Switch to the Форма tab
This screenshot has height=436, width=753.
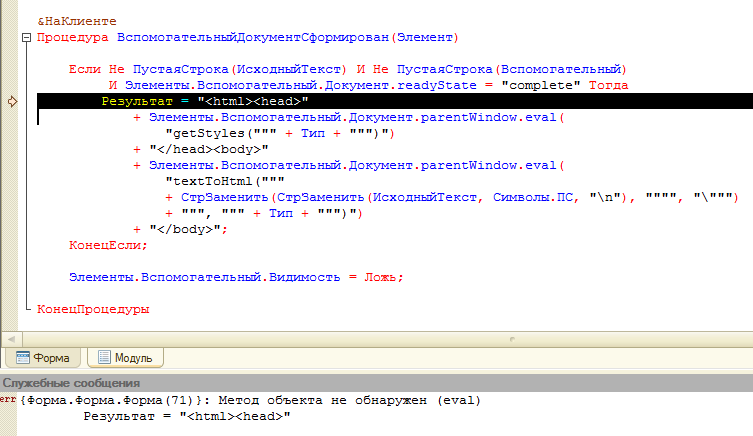point(43,358)
